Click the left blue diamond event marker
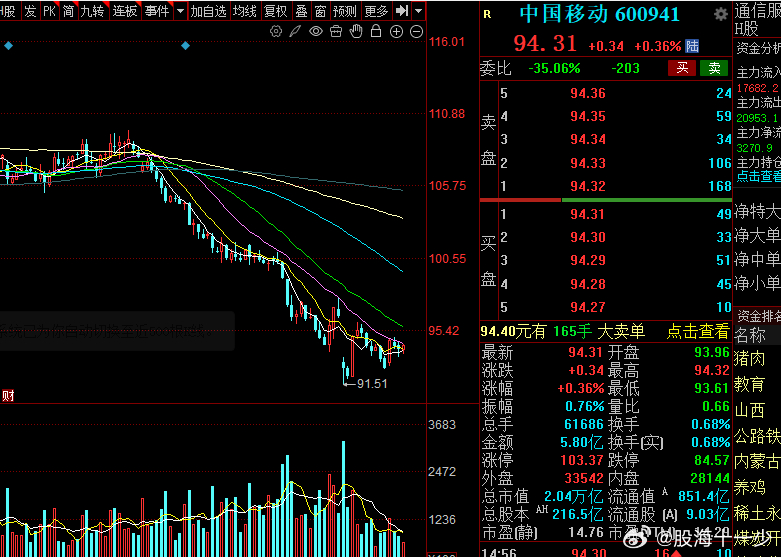 pos(8,46)
